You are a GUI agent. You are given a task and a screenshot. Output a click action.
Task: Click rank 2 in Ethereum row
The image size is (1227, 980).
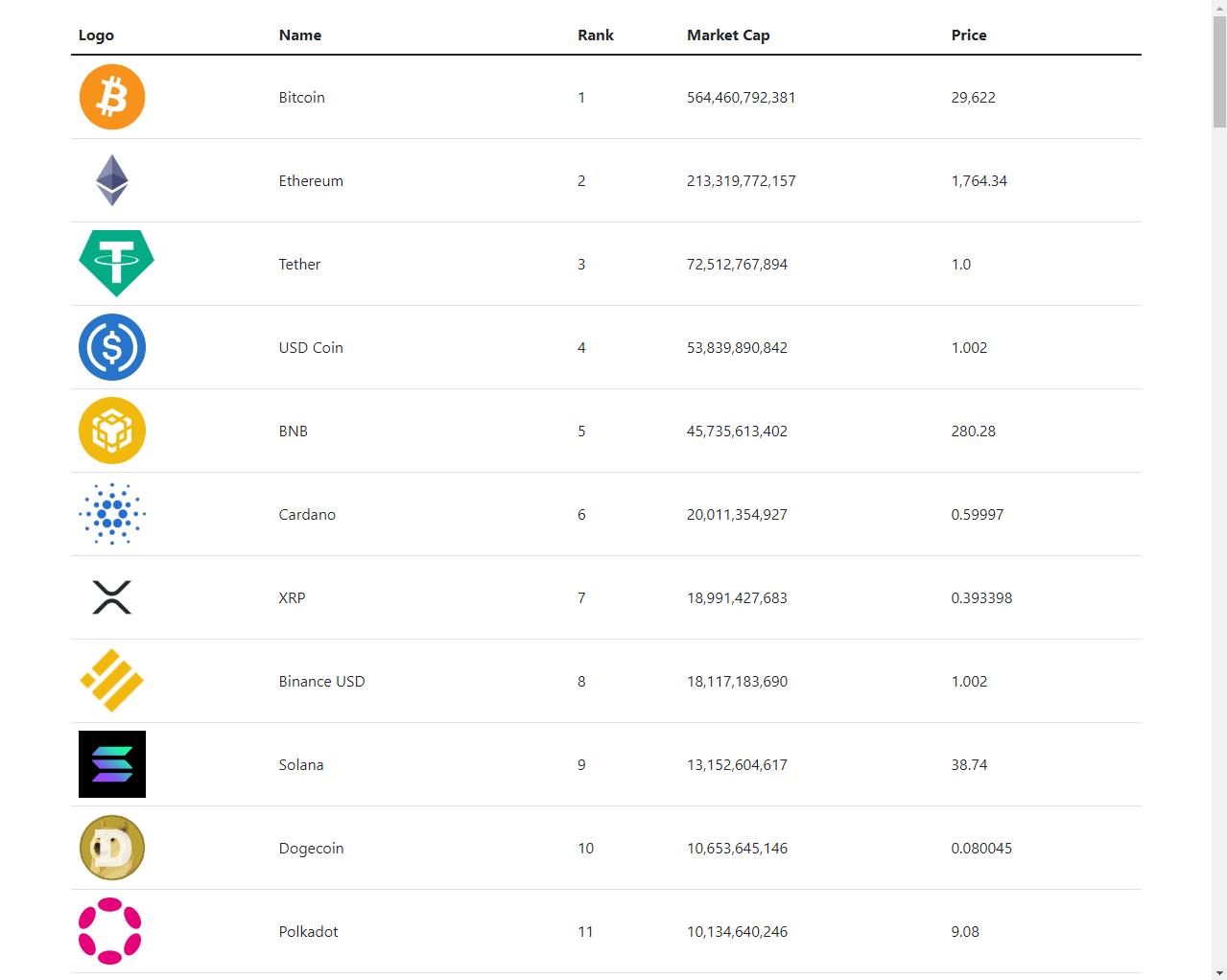coord(581,181)
